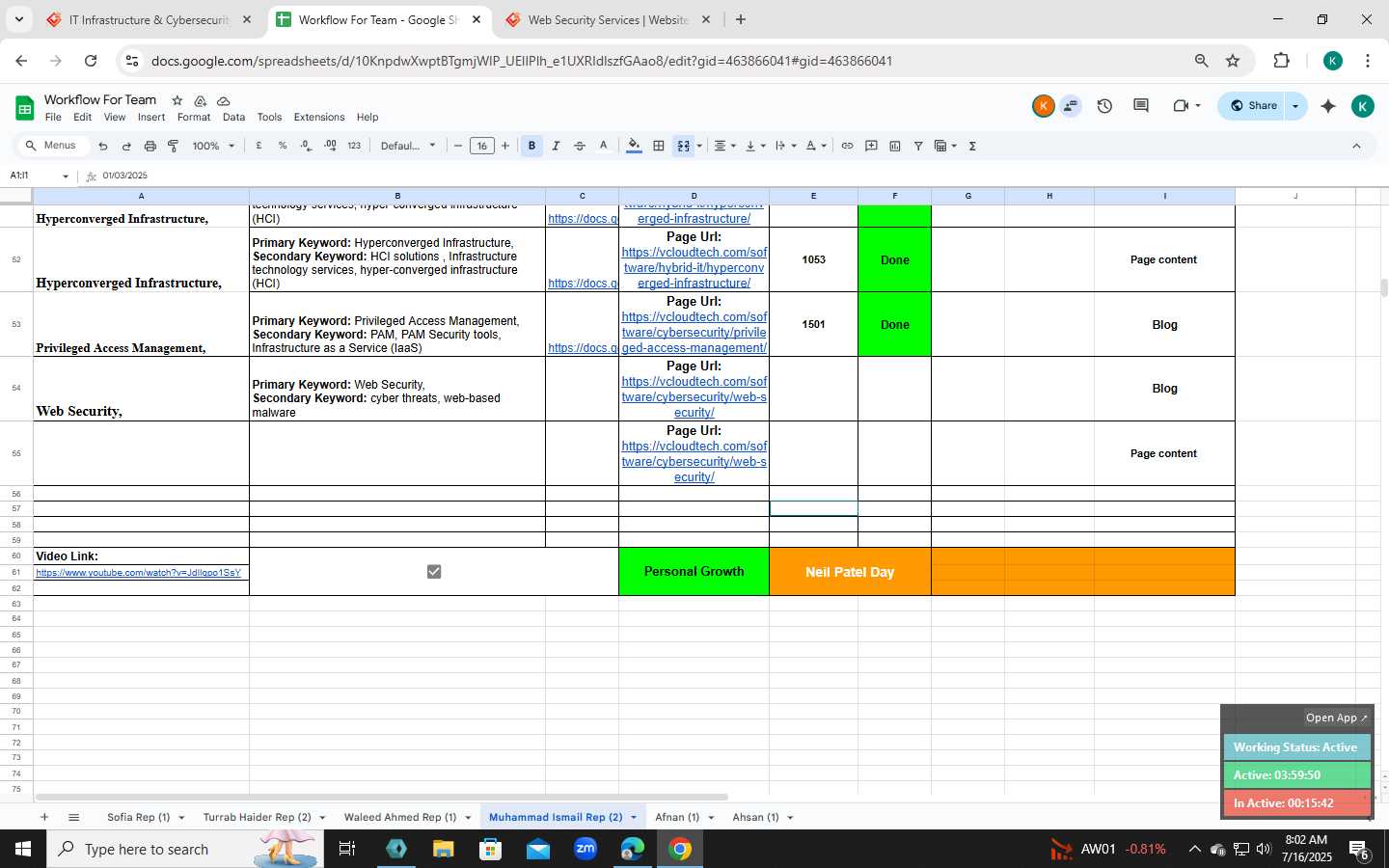Click the Insert chart icon
Screen dimensions: 1389x868
coord(895,146)
